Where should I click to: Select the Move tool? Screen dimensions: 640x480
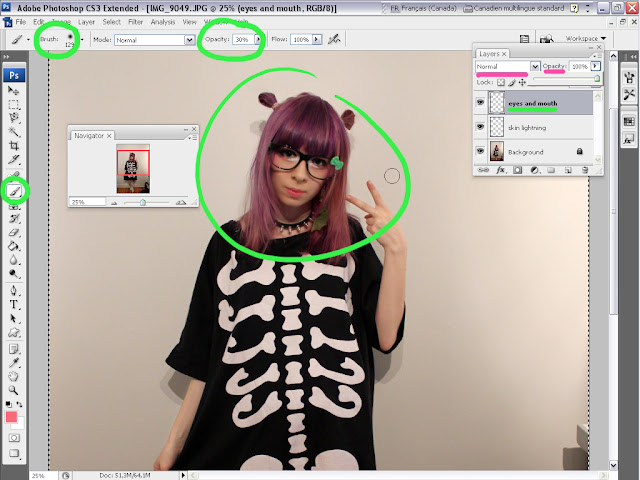[13, 90]
